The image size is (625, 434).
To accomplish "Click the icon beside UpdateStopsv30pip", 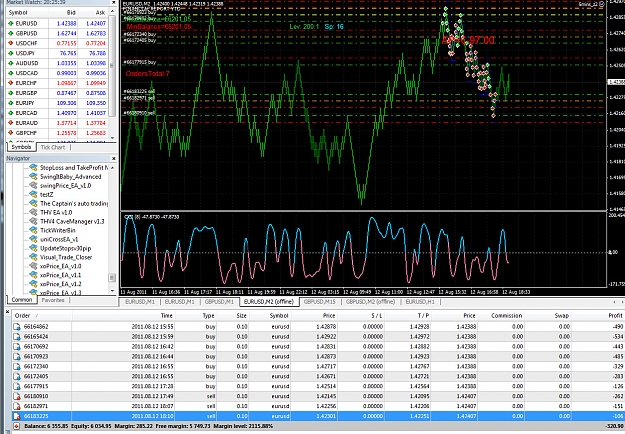I will tap(33, 248).
